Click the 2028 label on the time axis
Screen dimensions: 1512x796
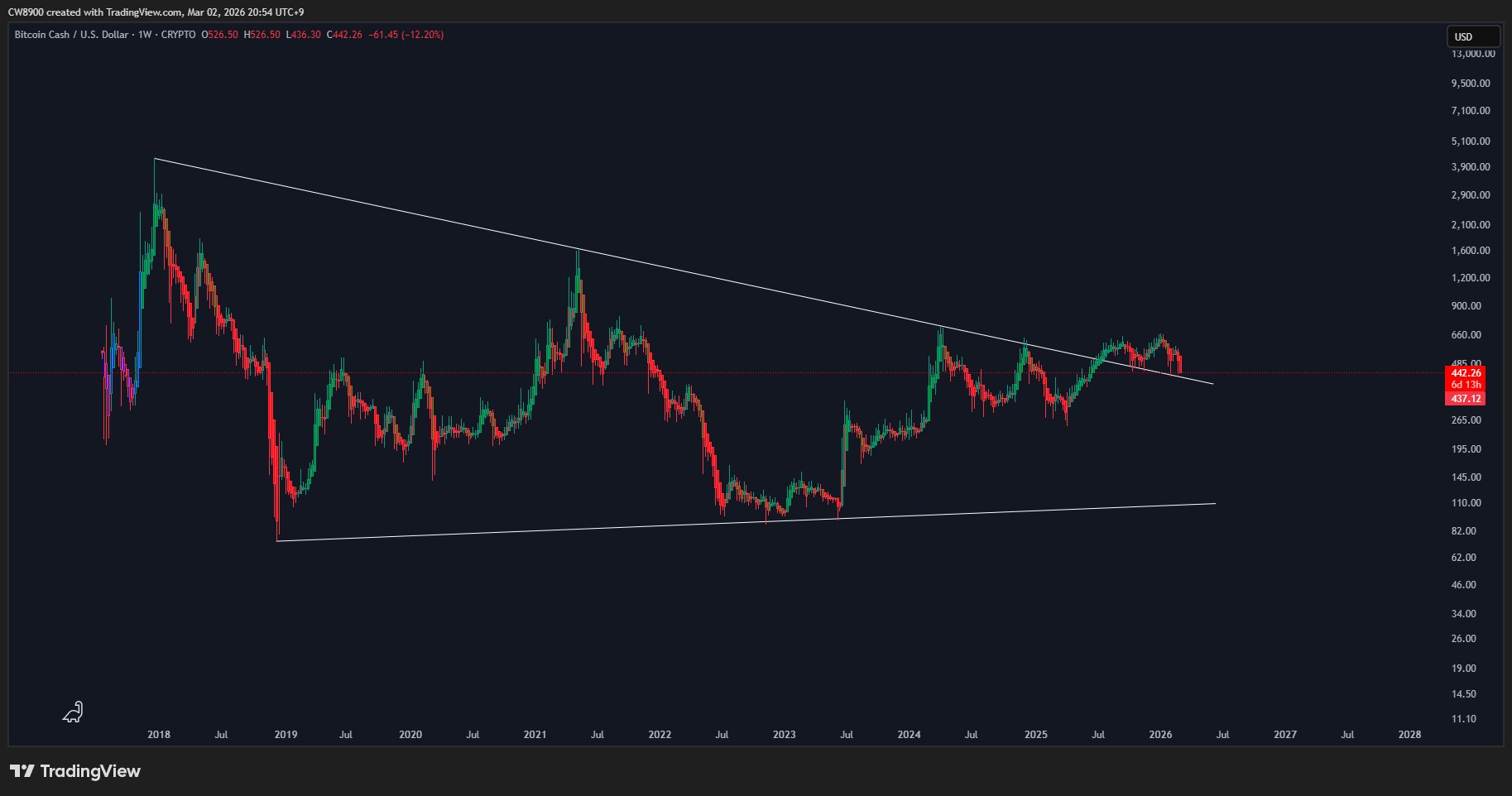pyautogui.click(x=1410, y=735)
